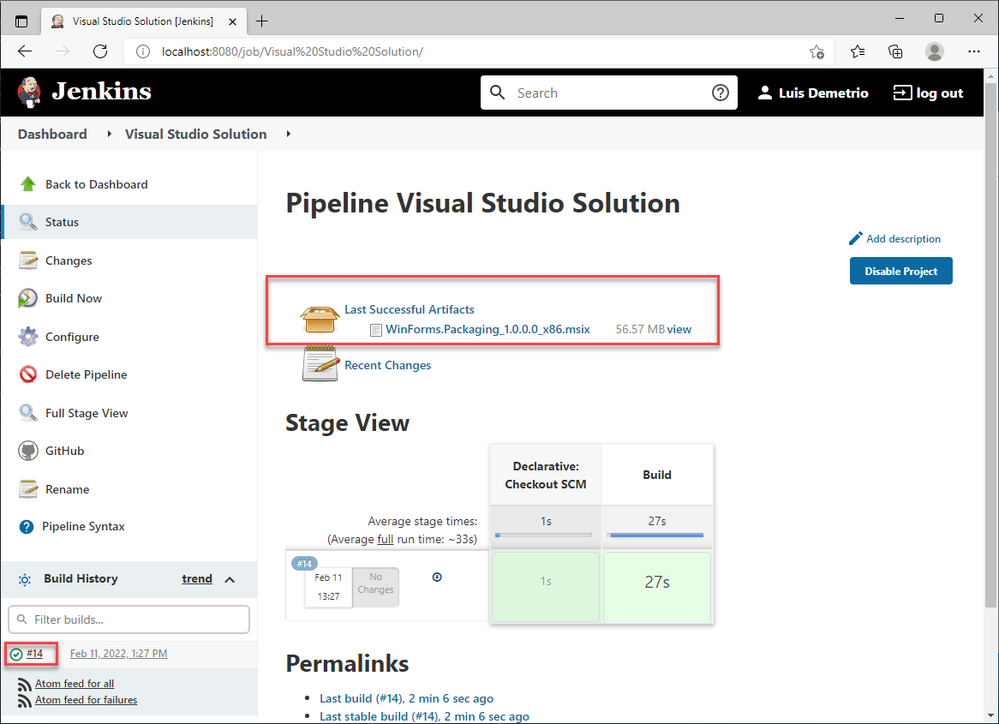This screenshot has width=999, height=724.
Task: Click the pencil icon beside Add description
Action: click(x=856, y=238)
